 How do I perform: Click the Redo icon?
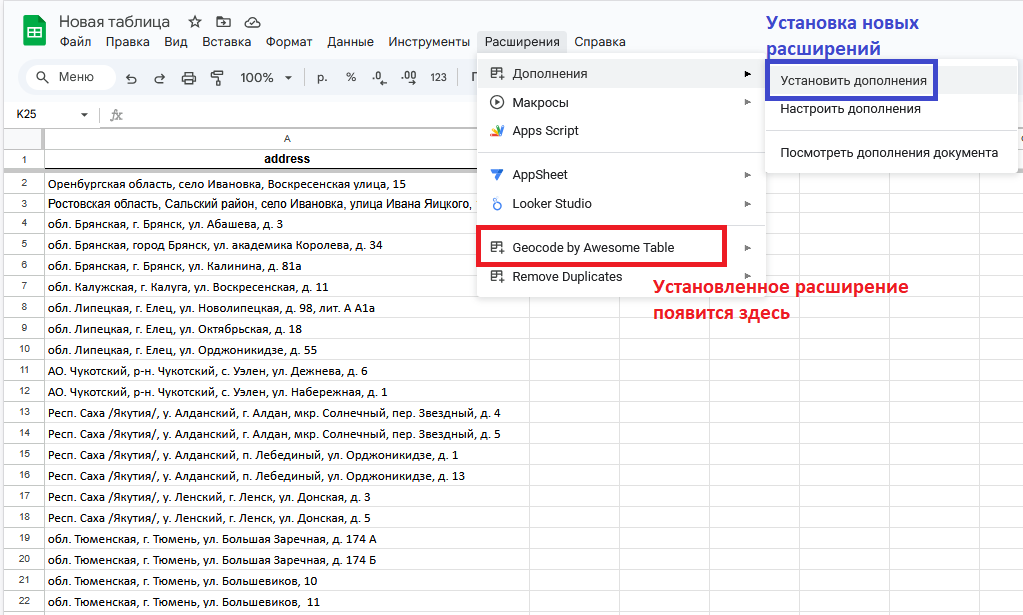[158, 76]
